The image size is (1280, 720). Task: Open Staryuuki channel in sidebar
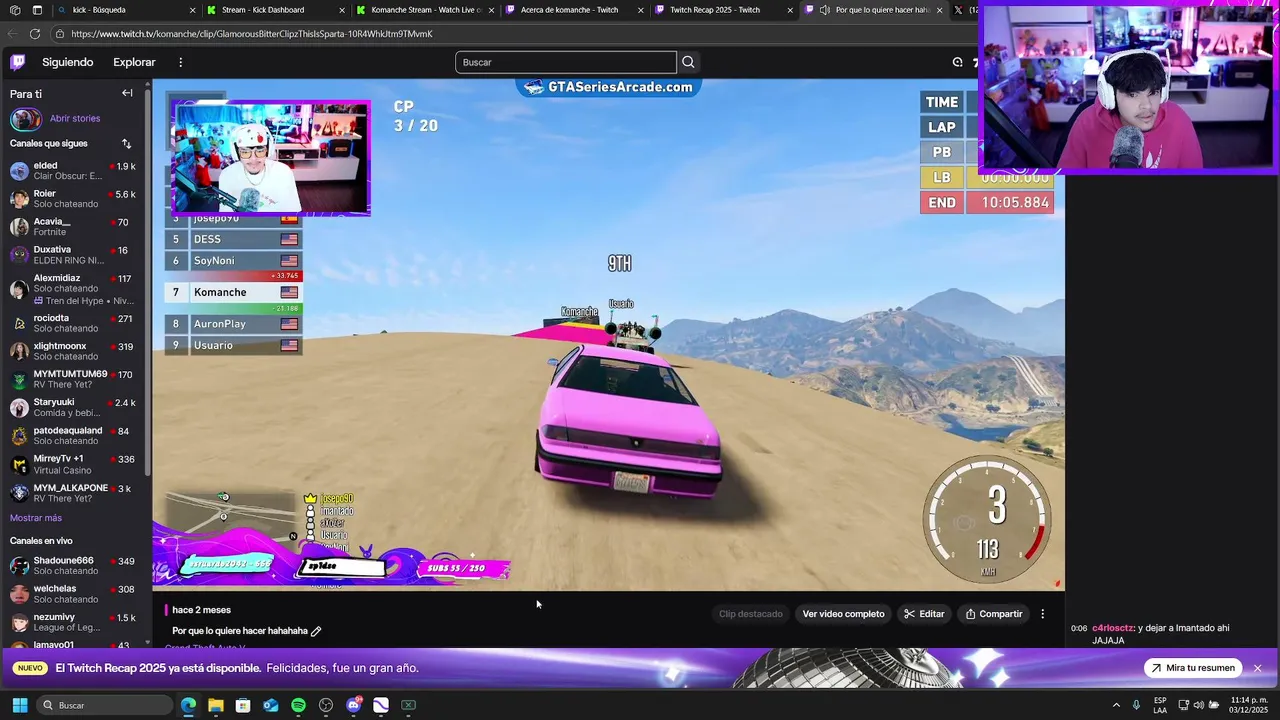(x=74, y=407)
